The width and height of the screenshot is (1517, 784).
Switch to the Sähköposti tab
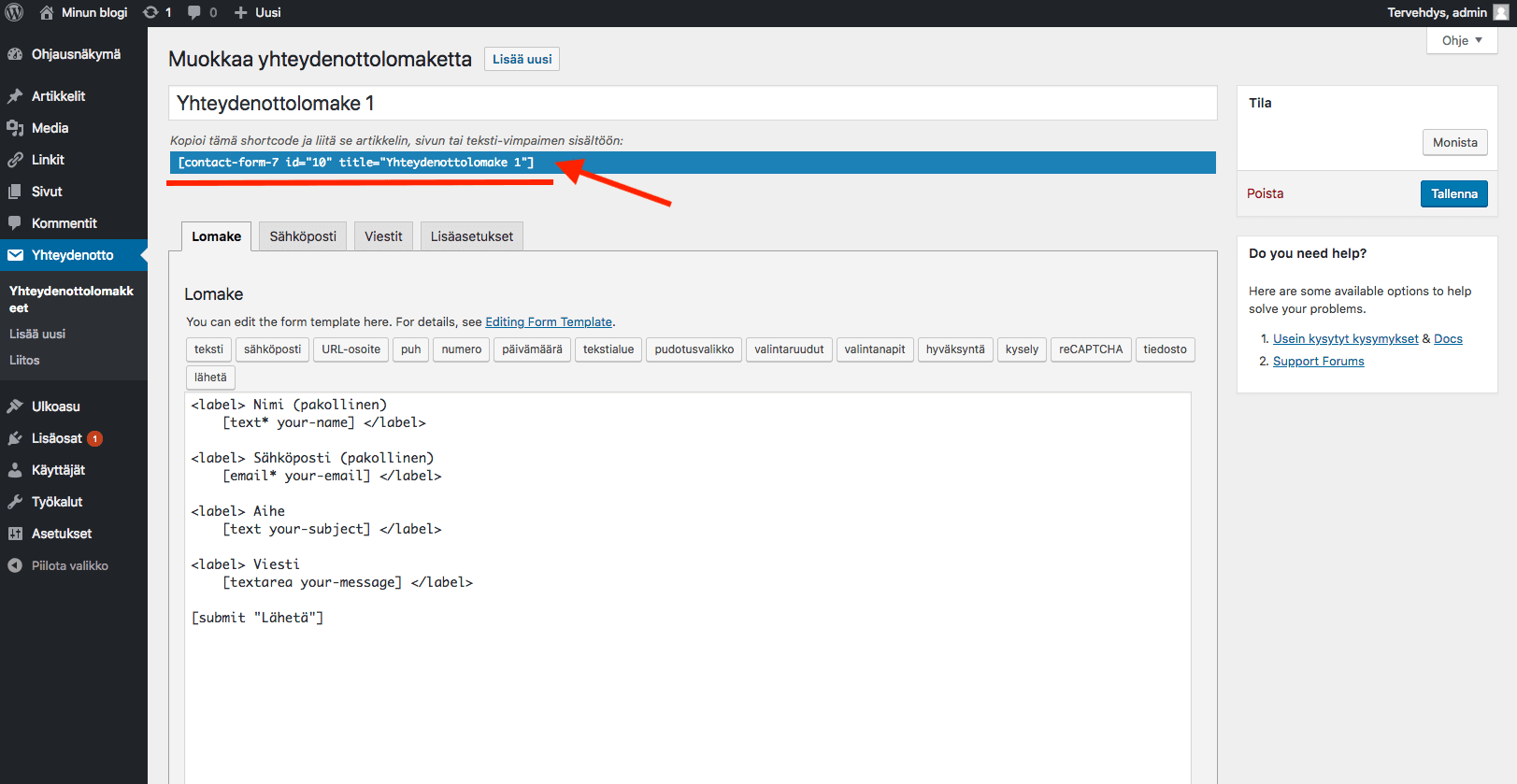303,236
